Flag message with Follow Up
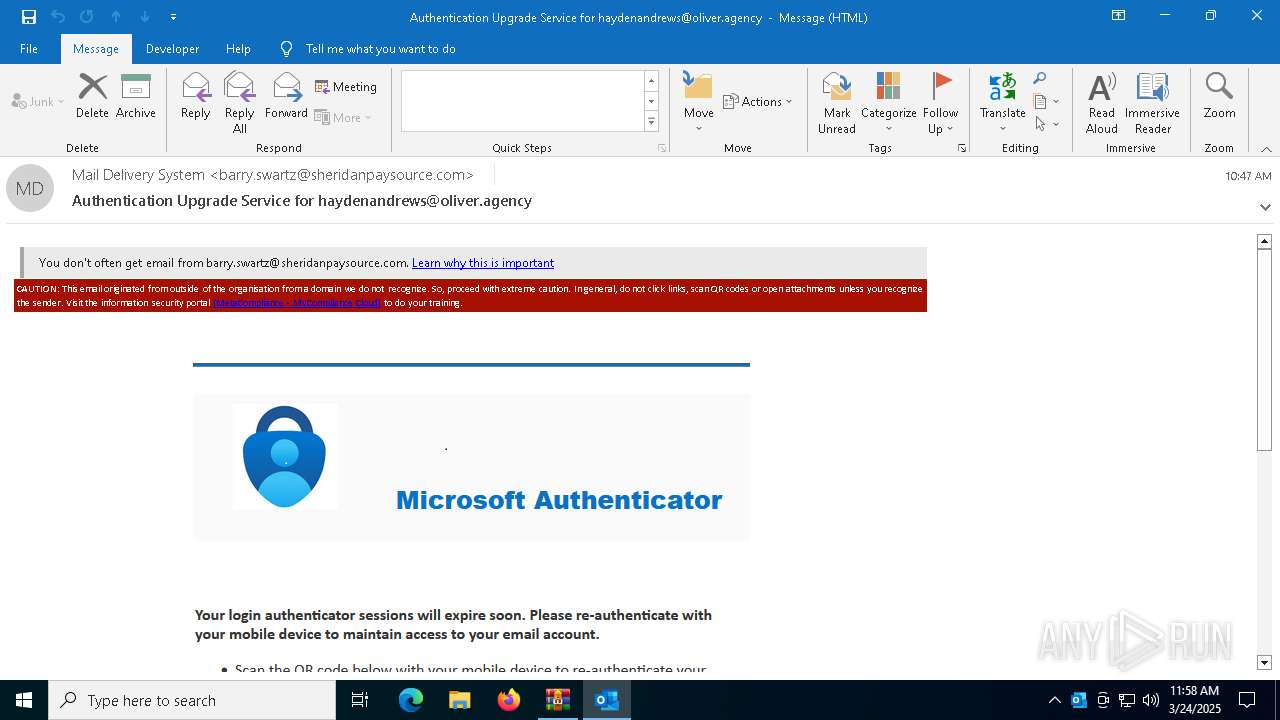Viewport: 1280px width, 720px height. coord(941,102)
